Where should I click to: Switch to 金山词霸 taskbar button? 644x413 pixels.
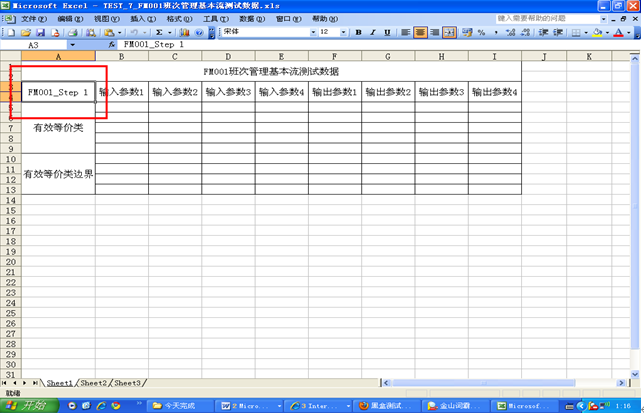[455, 406]
